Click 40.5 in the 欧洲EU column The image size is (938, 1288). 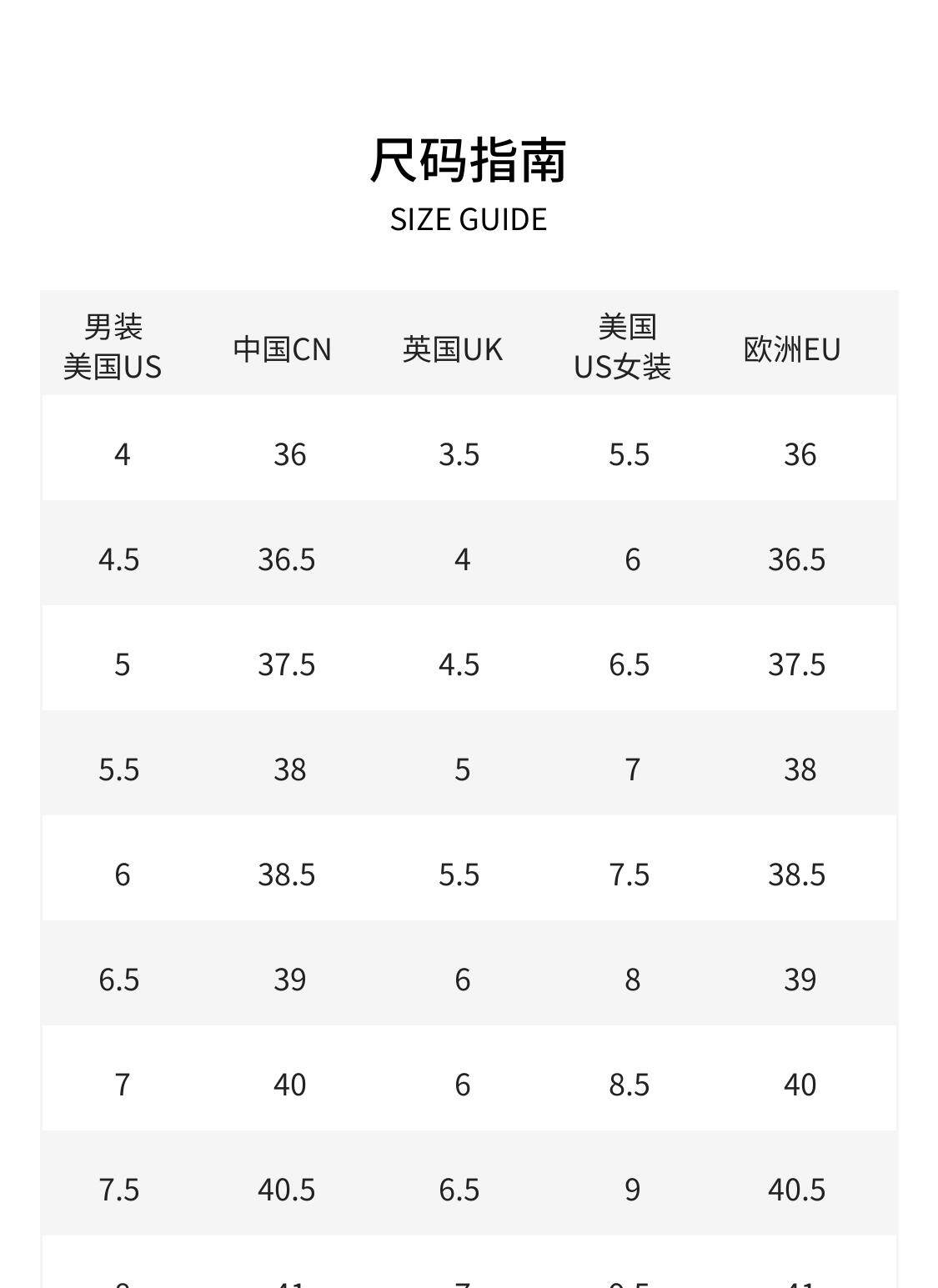(796, 1190)
